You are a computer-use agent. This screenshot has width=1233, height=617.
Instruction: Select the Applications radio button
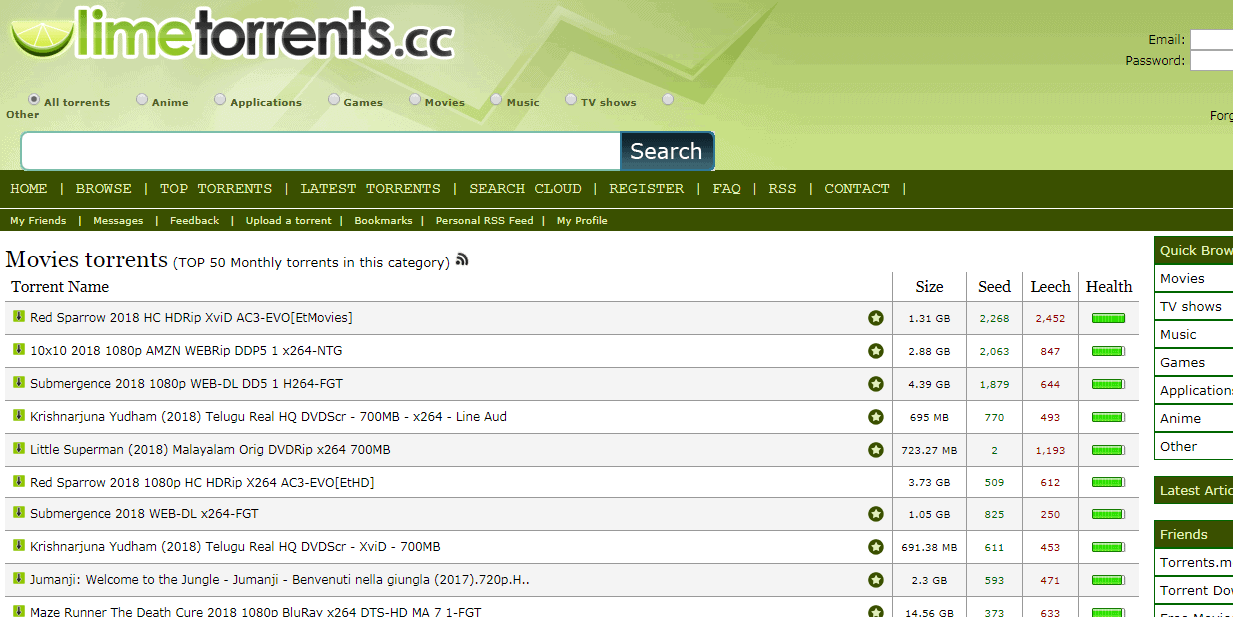point(220,100)
